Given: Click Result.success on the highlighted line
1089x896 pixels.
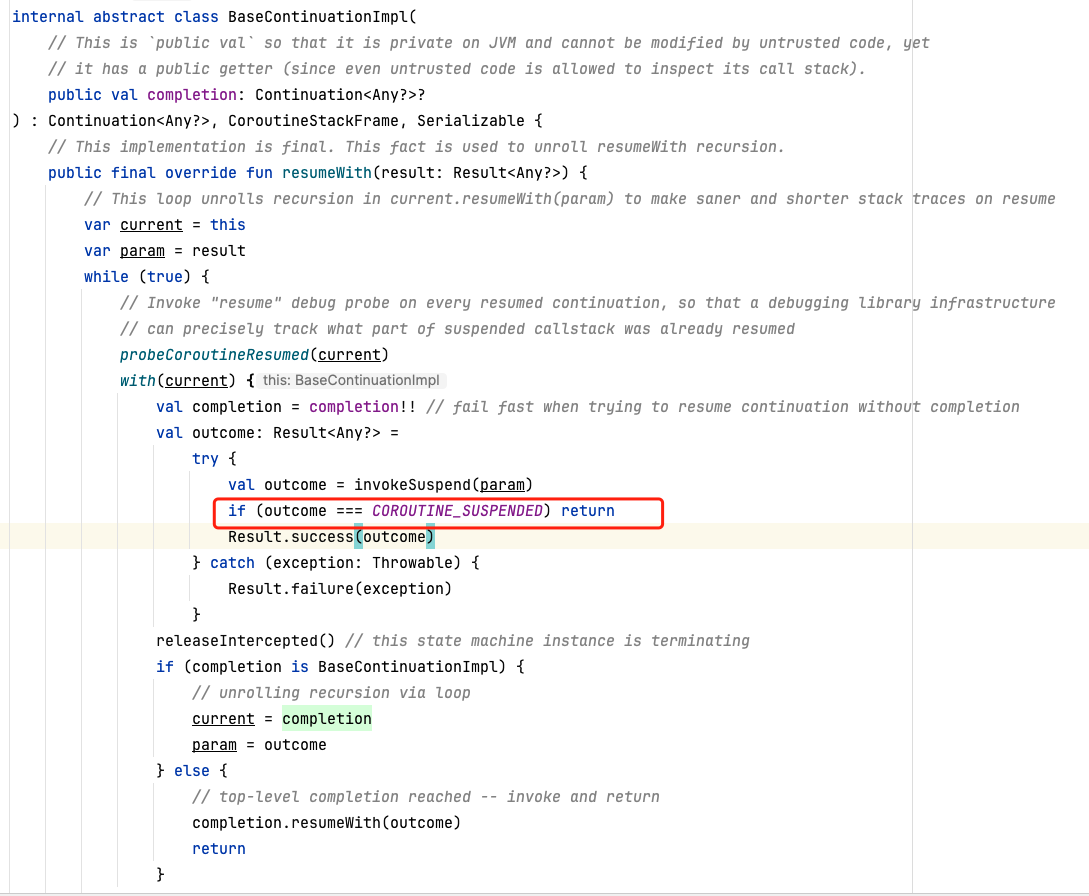Looking at the screenshot, I should pyautogui.click(x=290, y=537).
